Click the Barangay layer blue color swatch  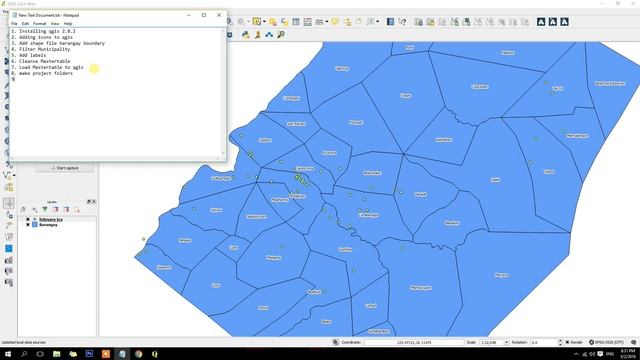tap(35, 225)
